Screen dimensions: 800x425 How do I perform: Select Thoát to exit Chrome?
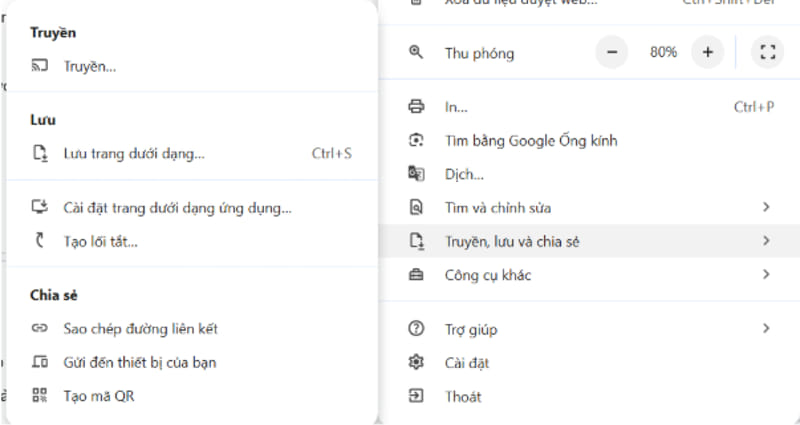click(x=462, y=397)
